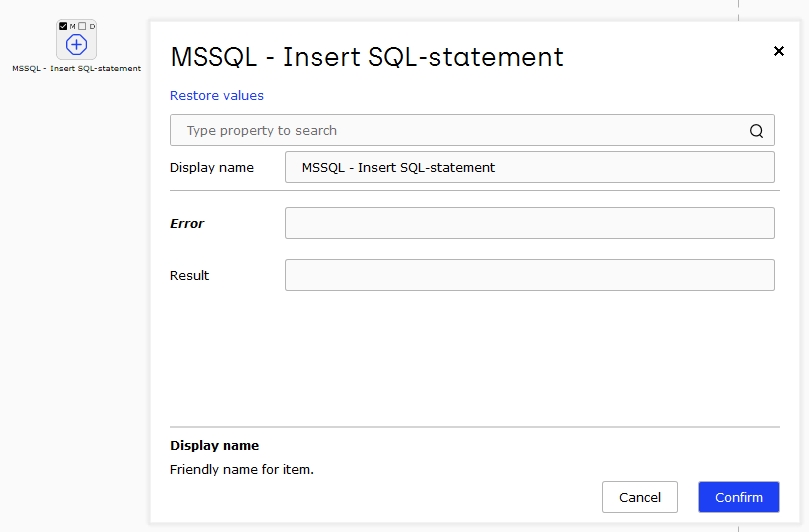The width and height of the screenshot is (809, 532).
Task: Toggle the unchecked D checkbox on node
Action: point(82,26)
